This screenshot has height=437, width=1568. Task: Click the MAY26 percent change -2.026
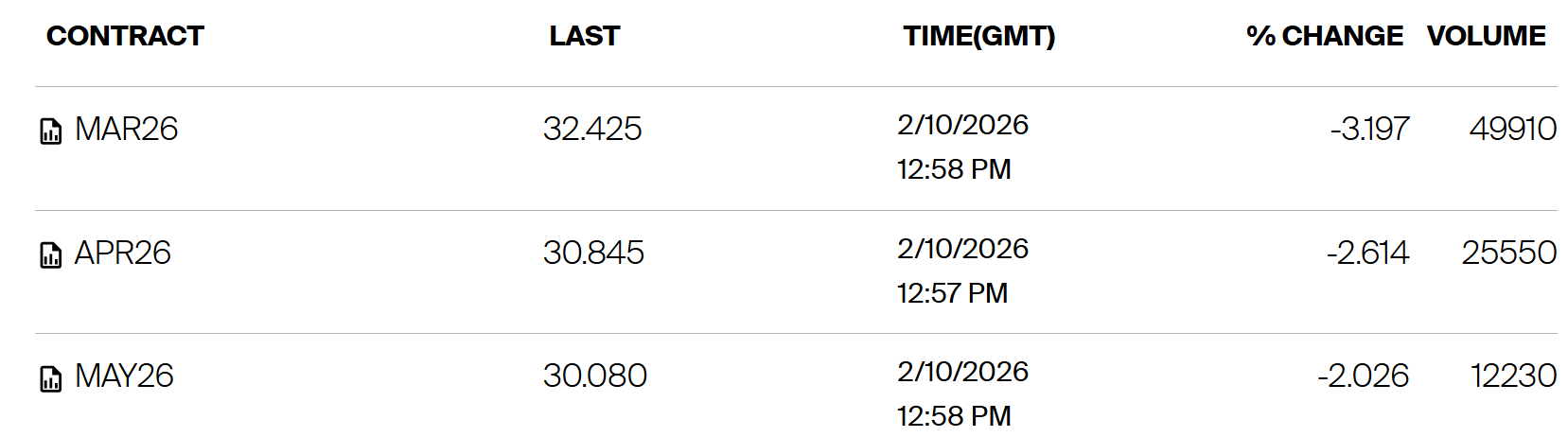1363,376
